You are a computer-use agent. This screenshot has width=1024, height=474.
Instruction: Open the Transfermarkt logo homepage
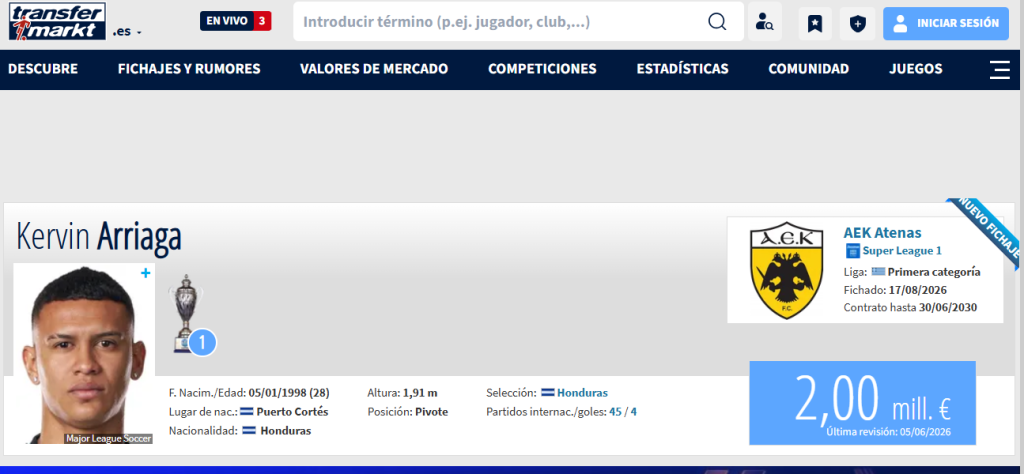coord(57,21)
